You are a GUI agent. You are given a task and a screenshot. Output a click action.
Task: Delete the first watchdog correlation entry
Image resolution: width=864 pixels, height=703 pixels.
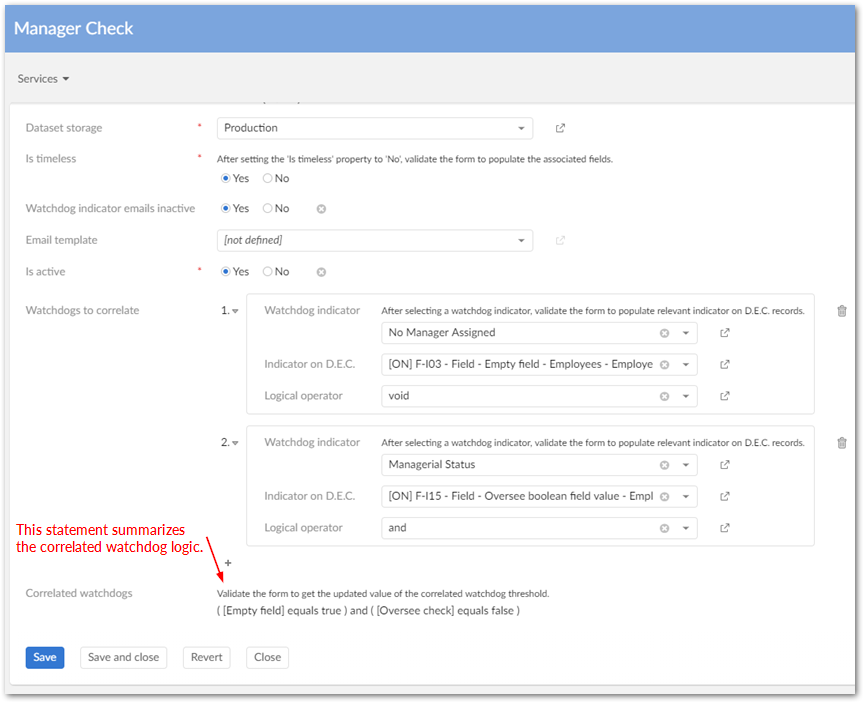[841, 311]
